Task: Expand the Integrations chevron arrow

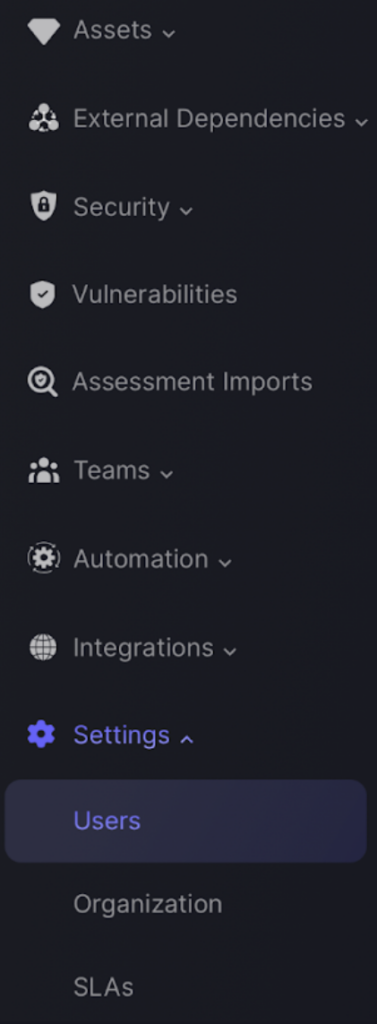Action: coord(229,651)
